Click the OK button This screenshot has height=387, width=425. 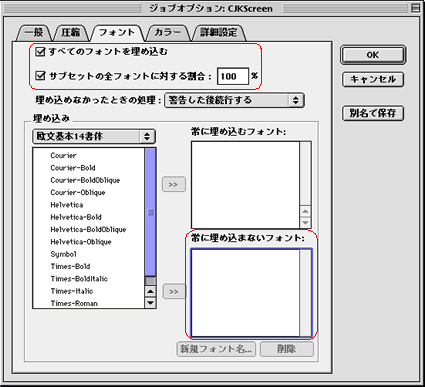pos(373,55)
